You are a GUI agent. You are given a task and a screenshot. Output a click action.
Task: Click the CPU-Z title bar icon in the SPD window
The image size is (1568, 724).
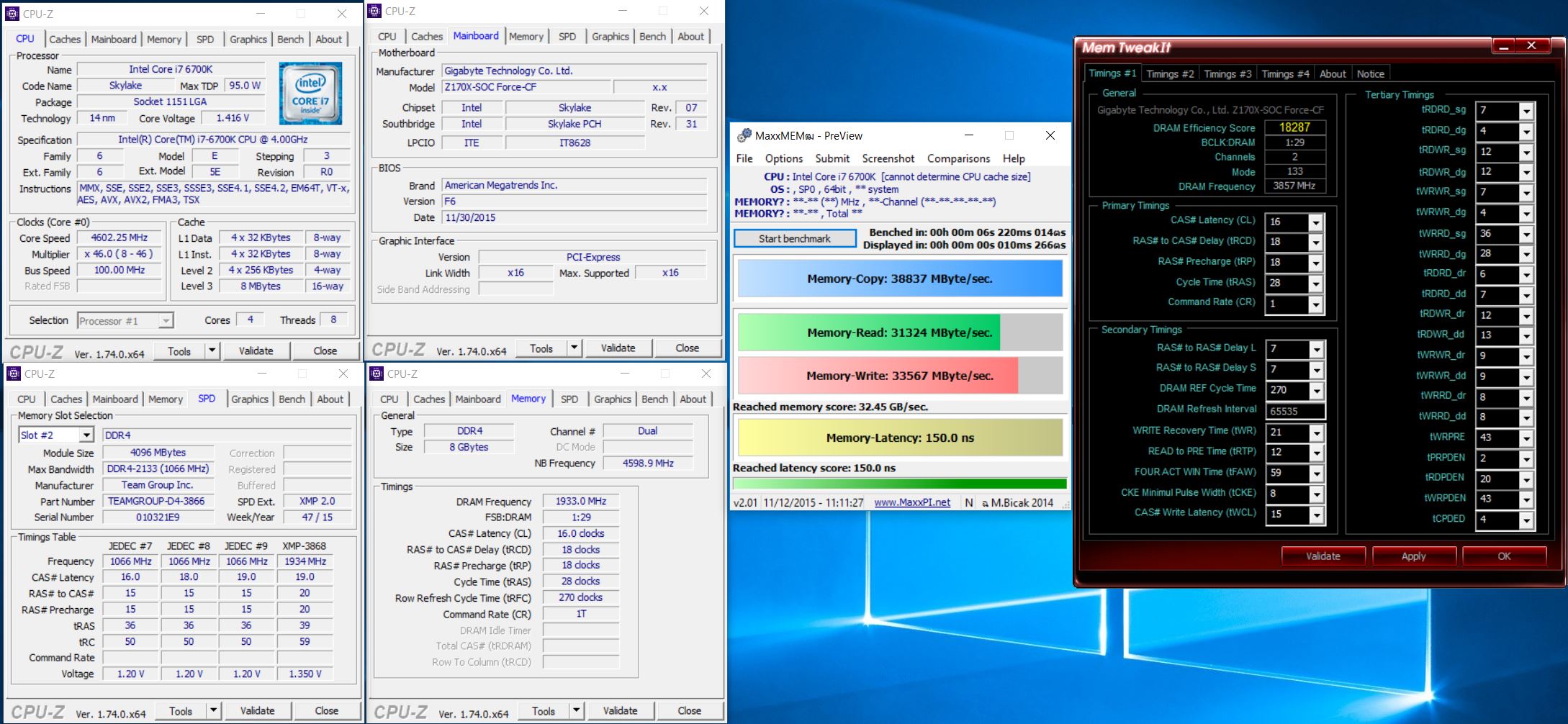tap(13, 374)
